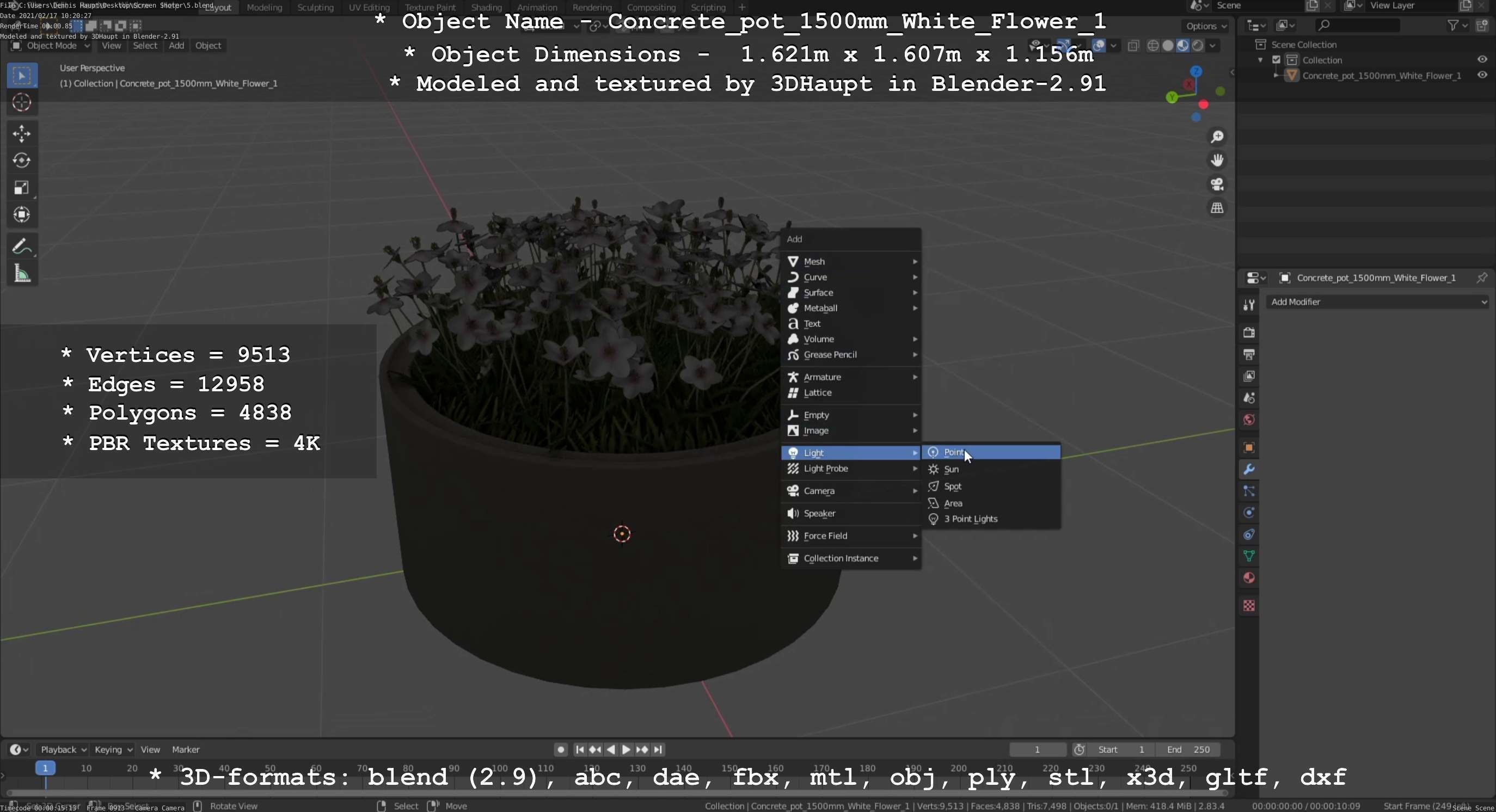Open the Output properties tab
Viewport: 1496px width, 812px height.
[1249, 355]
